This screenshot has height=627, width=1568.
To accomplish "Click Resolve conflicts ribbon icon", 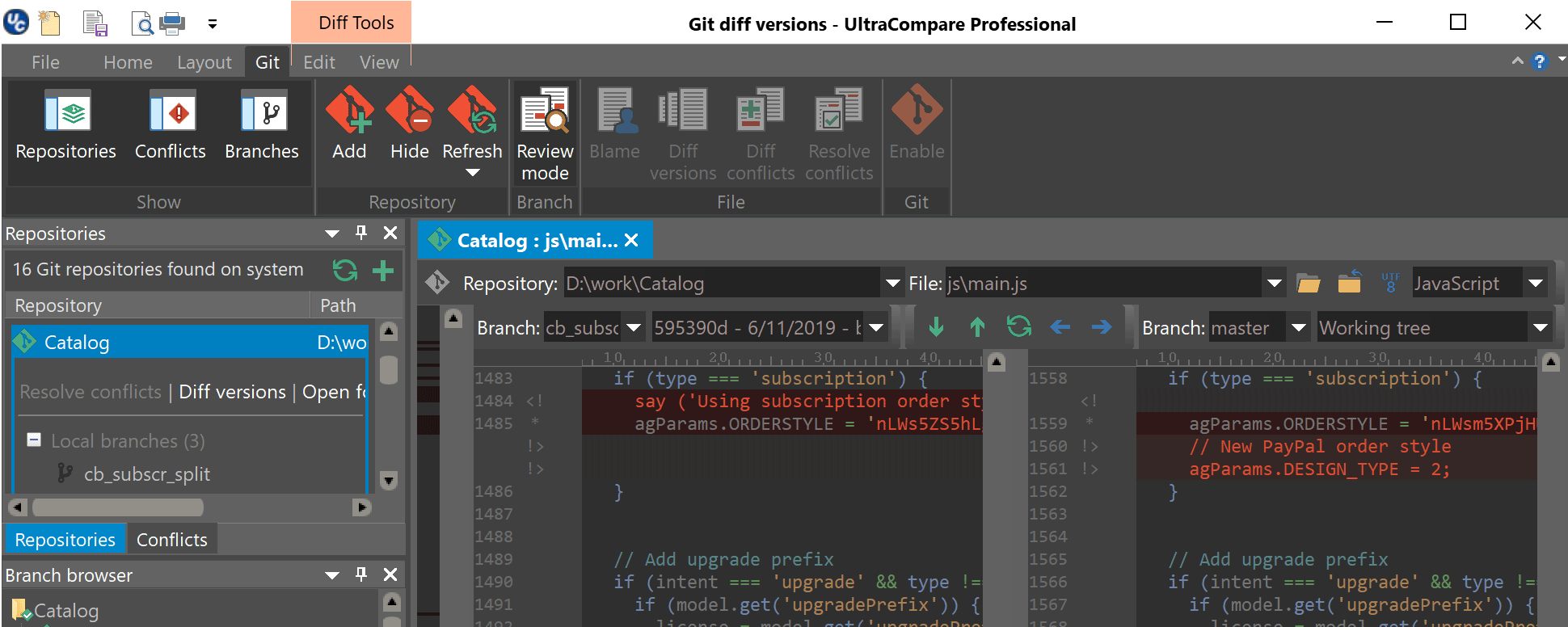I will [839, 133].
